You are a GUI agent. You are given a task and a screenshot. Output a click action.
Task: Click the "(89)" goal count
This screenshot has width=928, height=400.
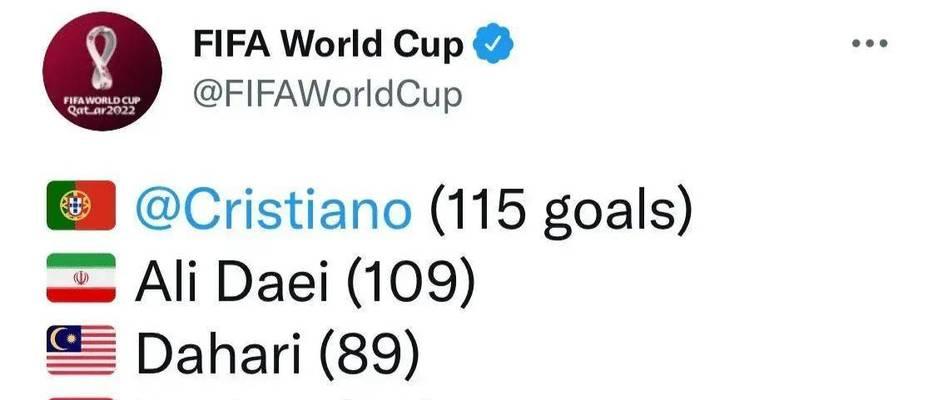[x=369, y=354]
